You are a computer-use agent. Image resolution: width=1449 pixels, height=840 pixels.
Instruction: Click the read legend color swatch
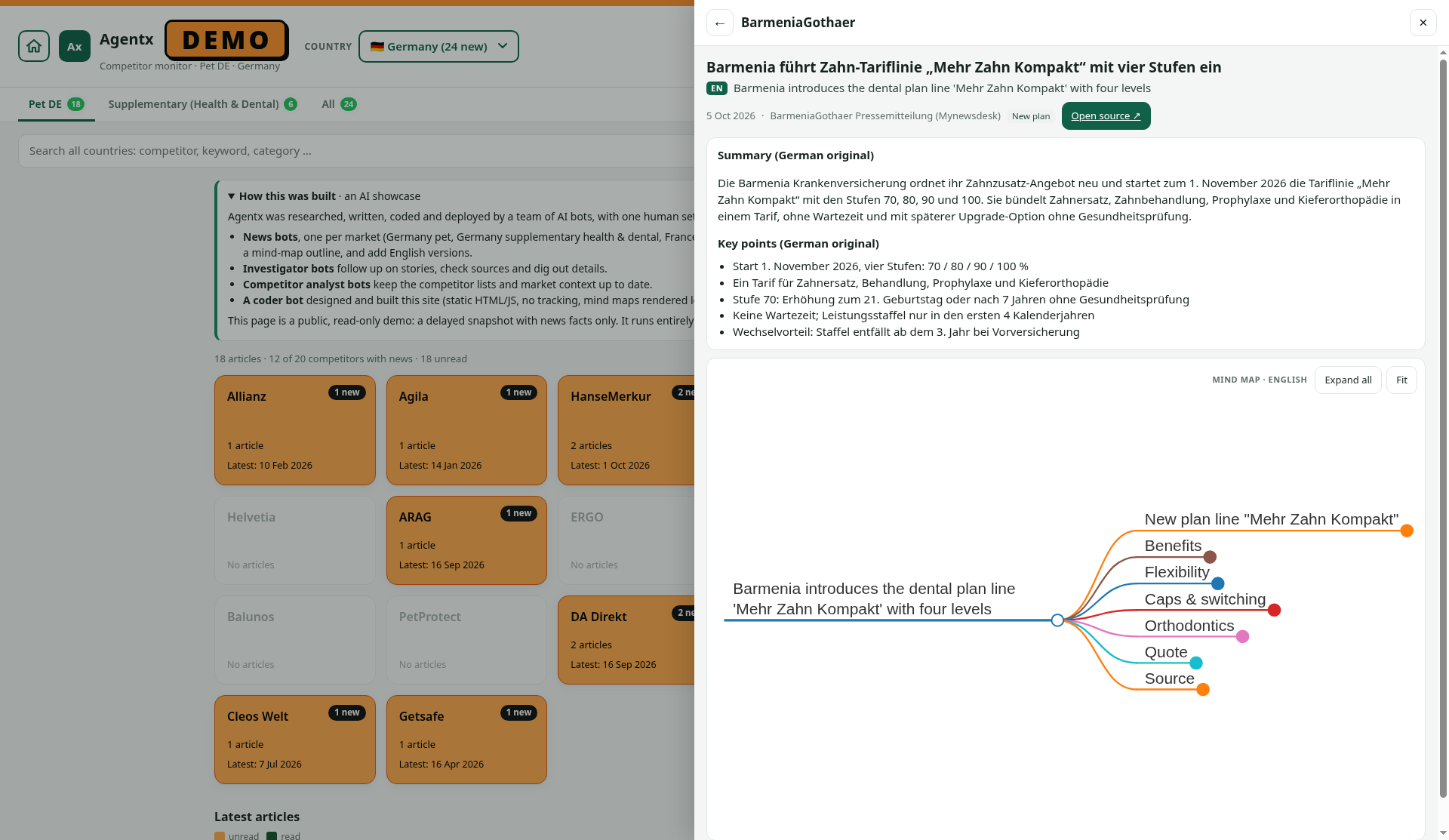tap(272, 836)
